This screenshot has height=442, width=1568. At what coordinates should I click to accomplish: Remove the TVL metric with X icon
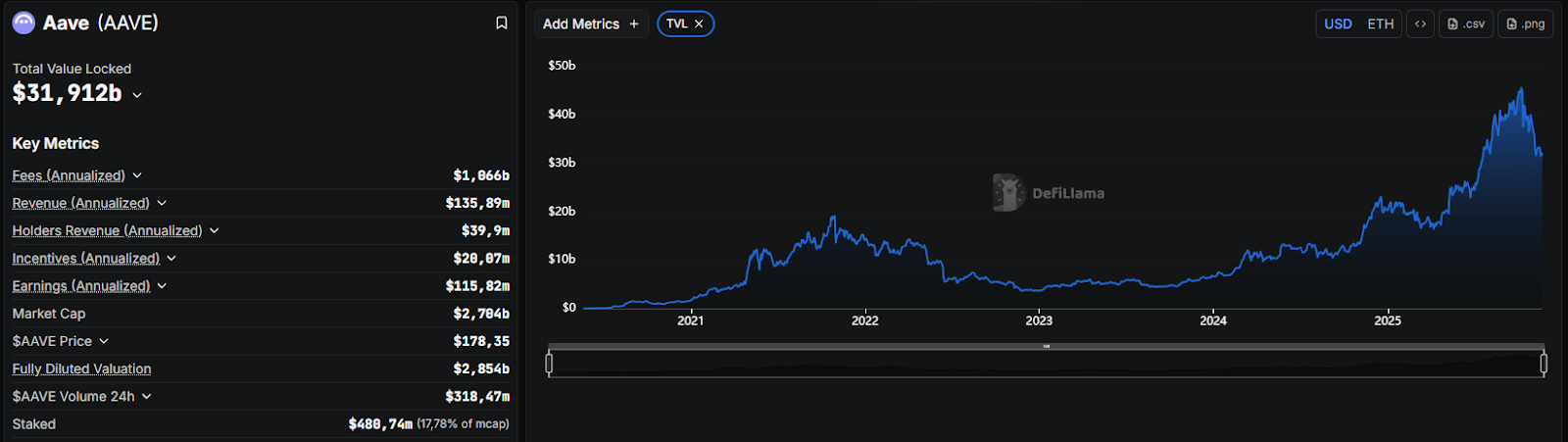coord(699,24)
